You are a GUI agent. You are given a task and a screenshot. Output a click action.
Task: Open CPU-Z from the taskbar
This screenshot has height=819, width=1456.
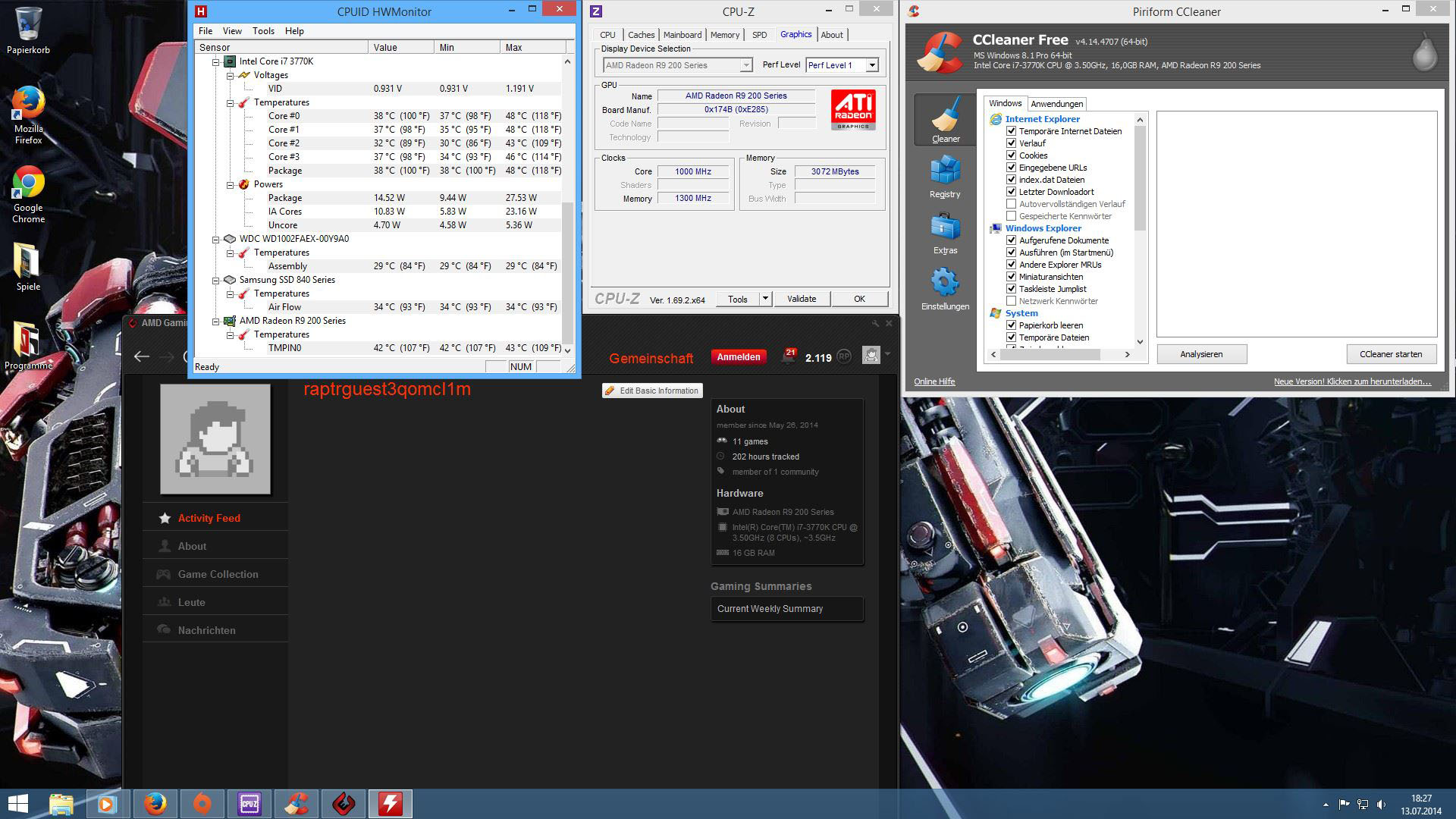249,804
